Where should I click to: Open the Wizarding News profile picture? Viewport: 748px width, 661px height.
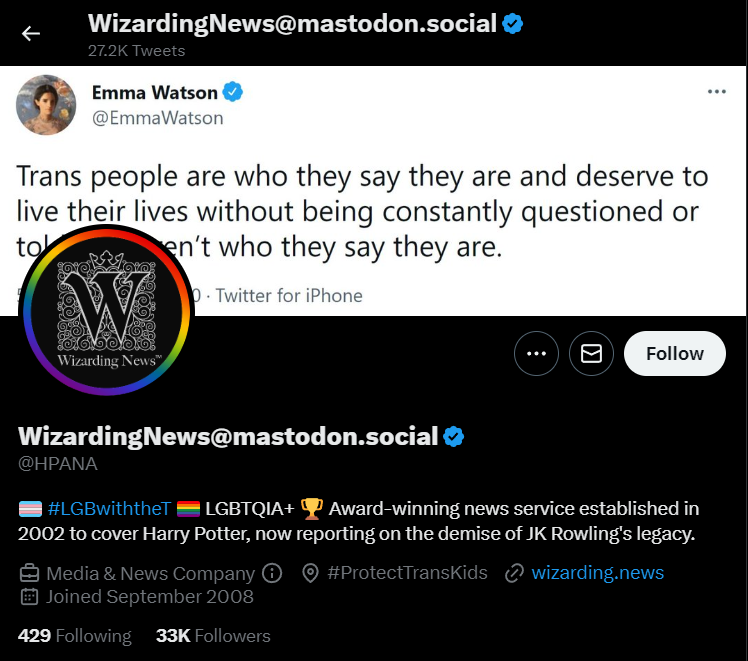(106, 310)
